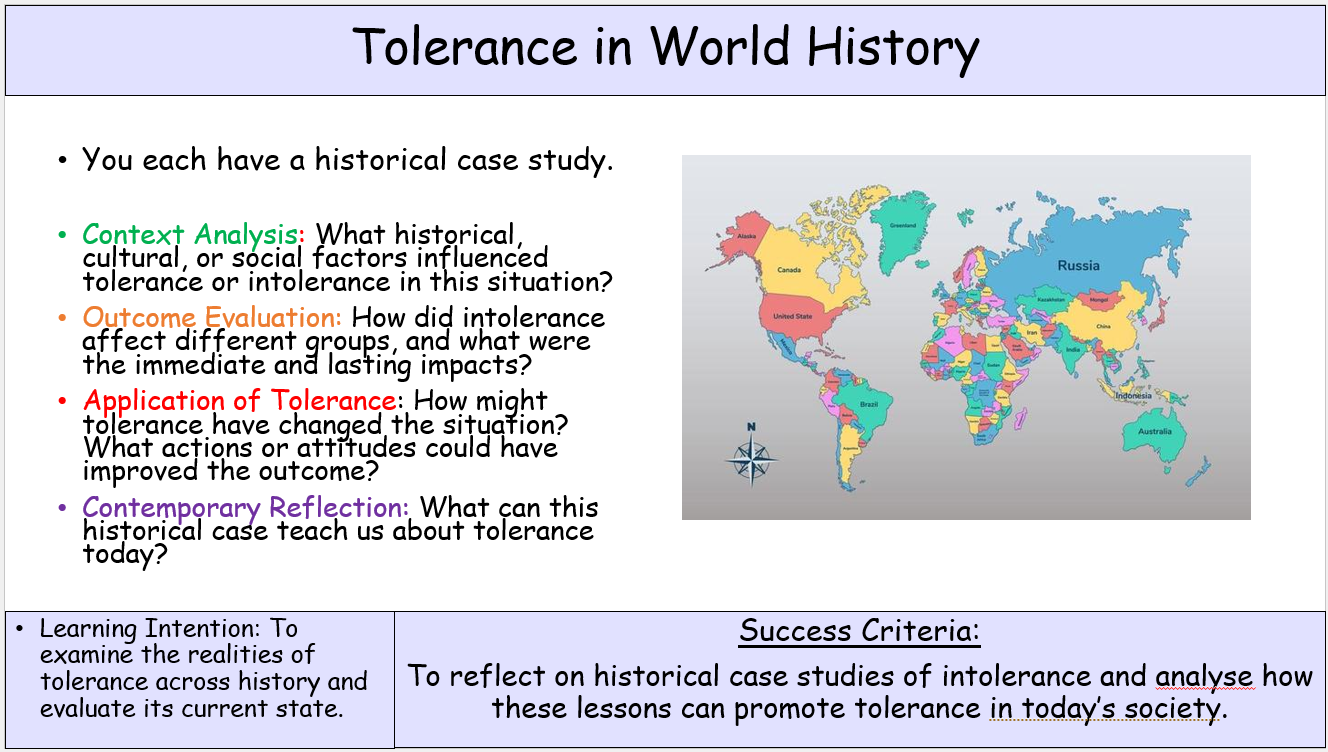The height and width of the screenshot is (752, 1328).
Task: Click the slide title Tolerance in World History
Action: click(665, 47)
